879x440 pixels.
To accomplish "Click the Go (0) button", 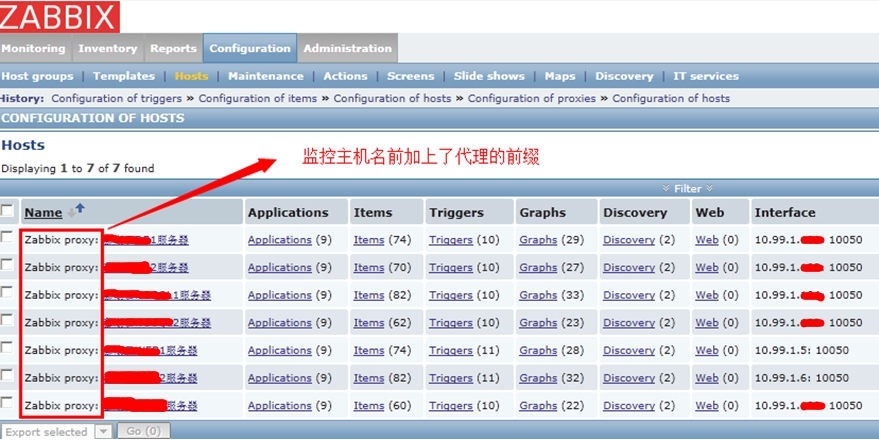I will pyautogui.click(x=144, y=432).
